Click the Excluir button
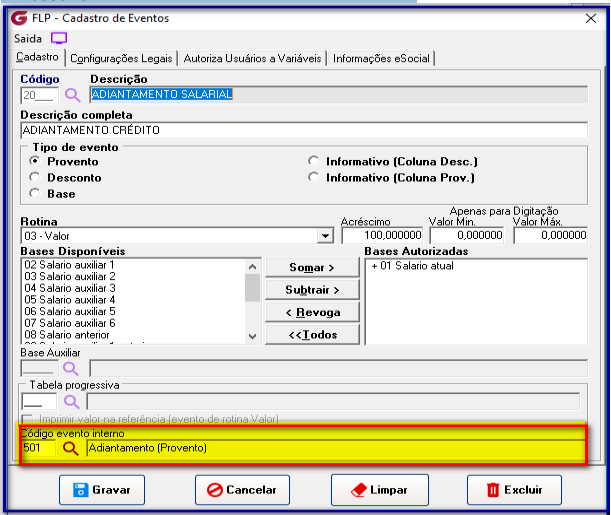The height and width of the screenshot is (515, 611). [x=514, y=490]
